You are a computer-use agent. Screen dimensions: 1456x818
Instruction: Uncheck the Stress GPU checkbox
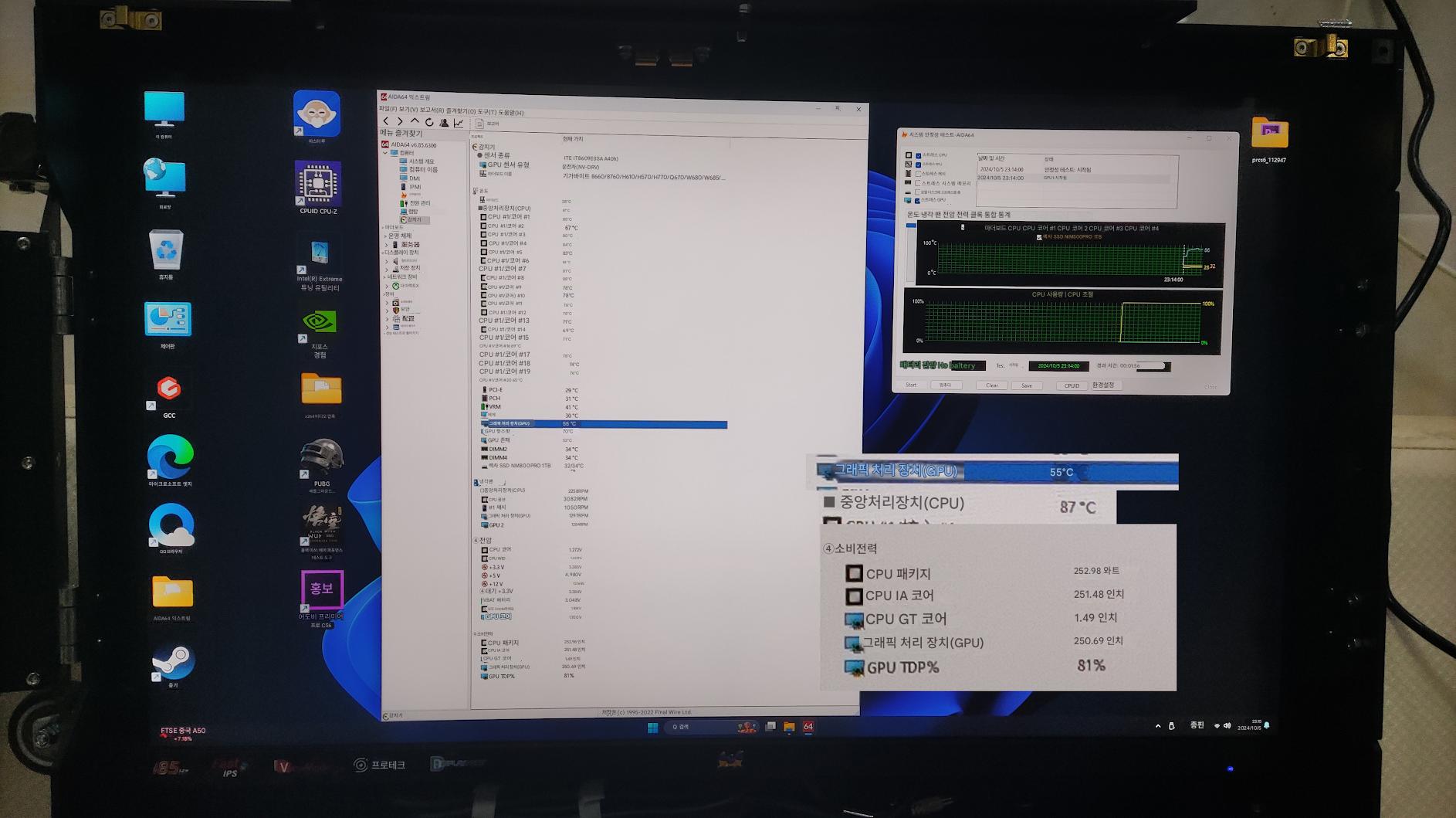tap(917, 201)
